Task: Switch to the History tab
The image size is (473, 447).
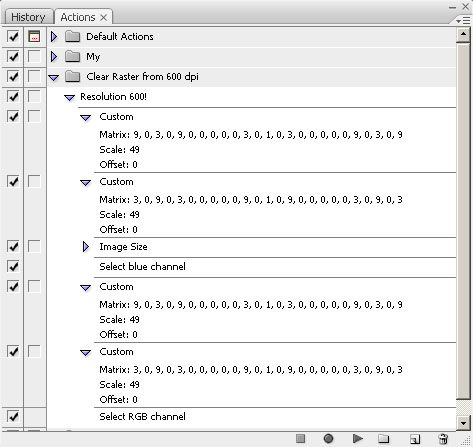Action: [x=28, y=17]
